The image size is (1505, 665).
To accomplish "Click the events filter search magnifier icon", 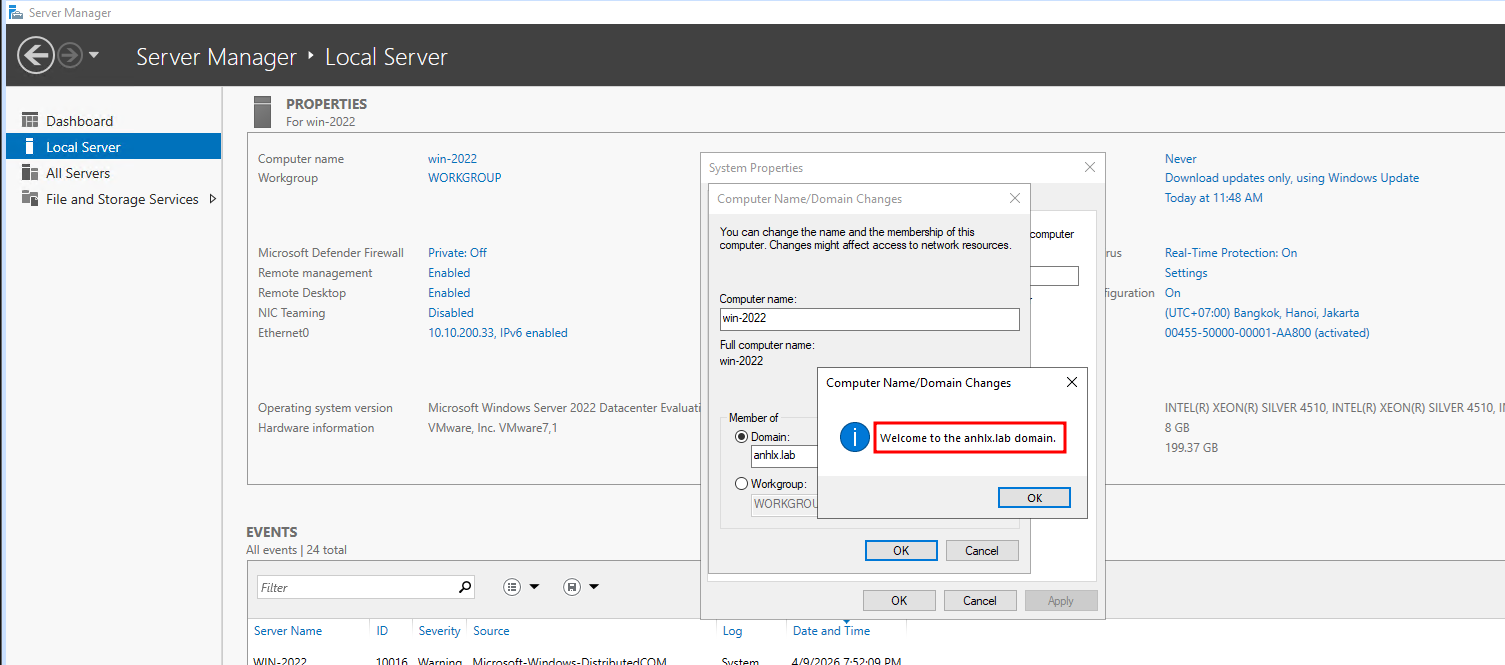I will 464,588.
